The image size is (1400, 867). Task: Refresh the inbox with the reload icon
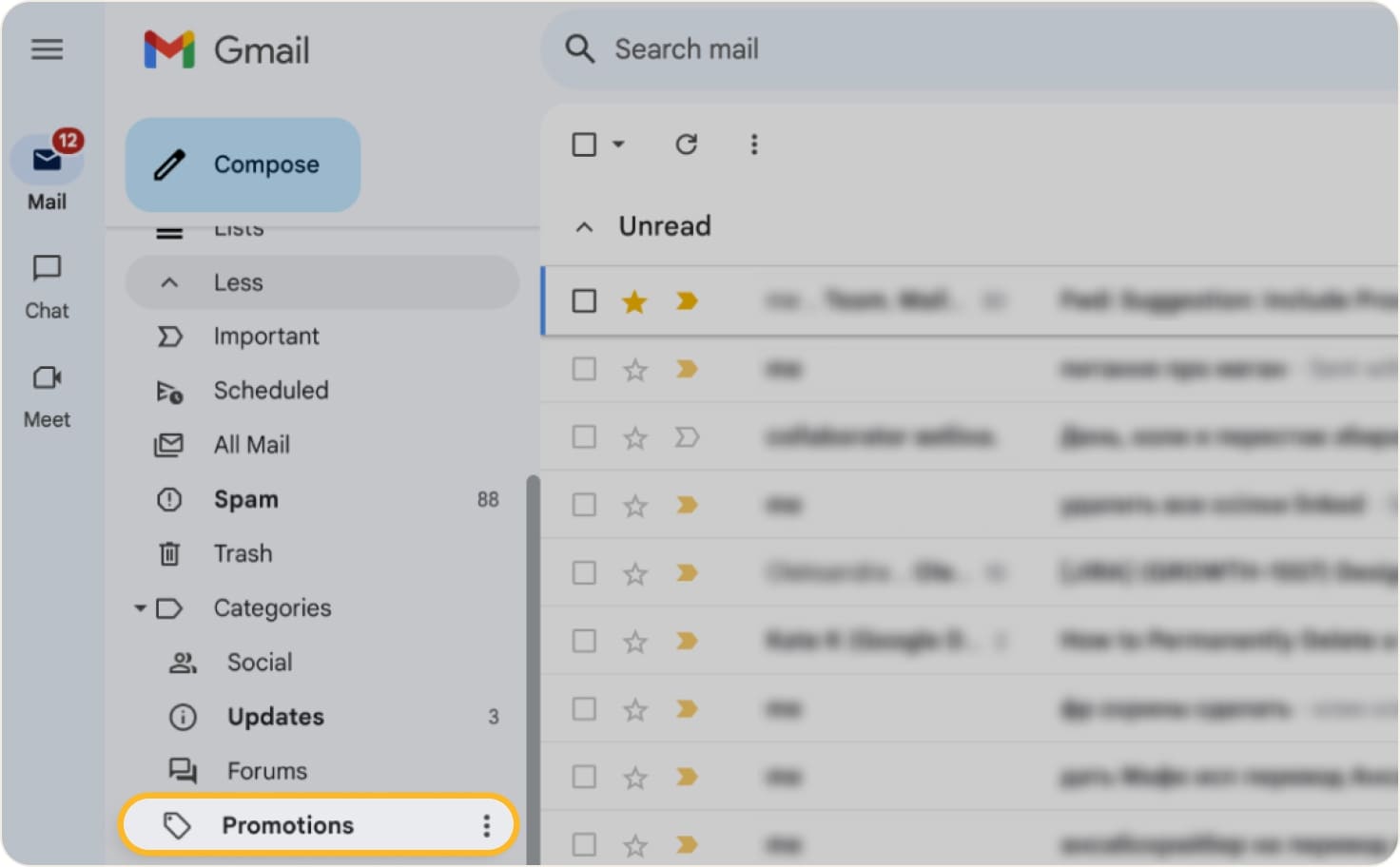[x=686, y=144]
